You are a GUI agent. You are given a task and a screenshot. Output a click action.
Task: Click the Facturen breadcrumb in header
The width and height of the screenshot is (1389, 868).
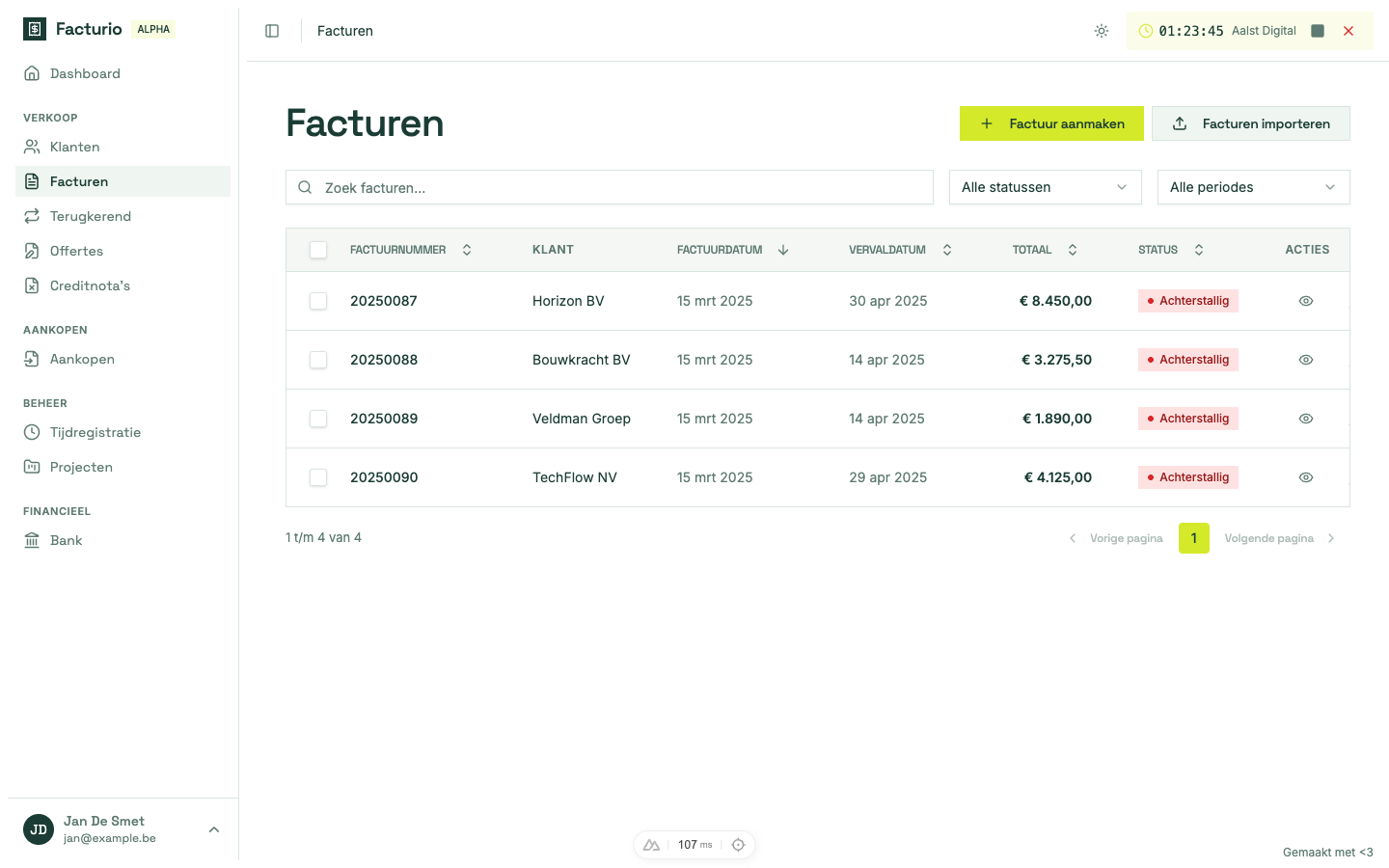click(x=345, y=31)
